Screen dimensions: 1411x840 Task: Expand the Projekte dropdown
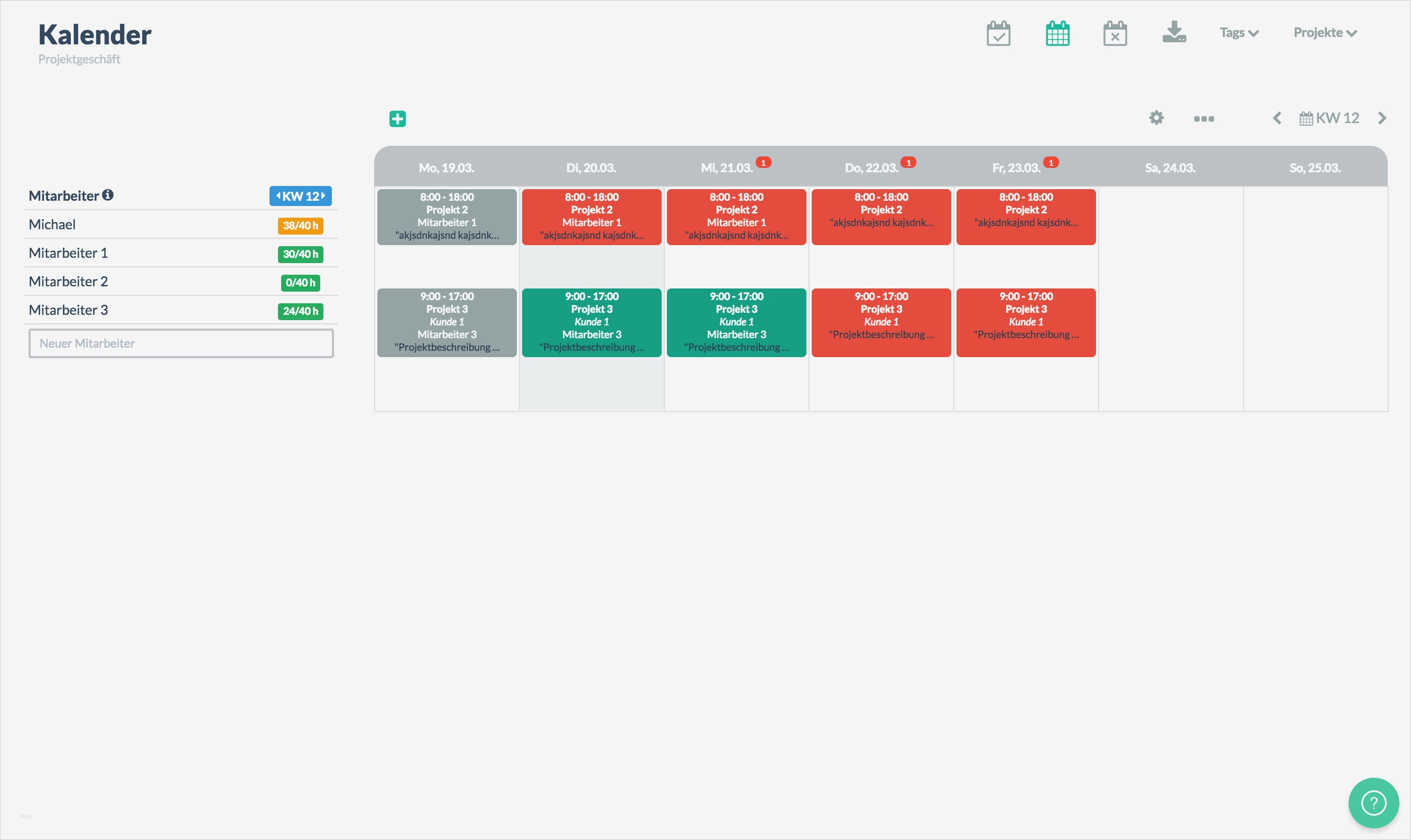point(1325,33)
